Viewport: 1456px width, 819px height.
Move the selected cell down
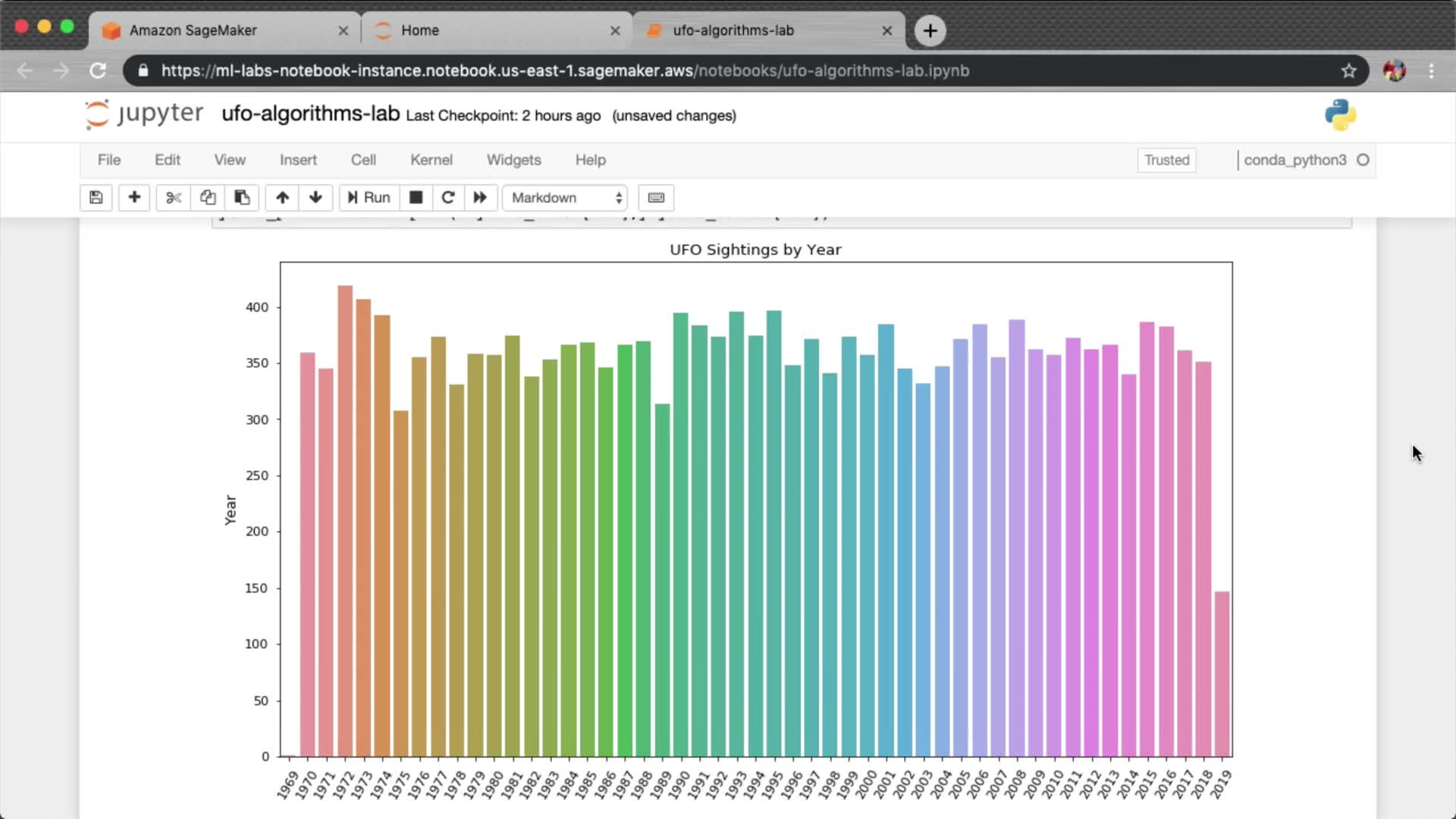[315, 198]
